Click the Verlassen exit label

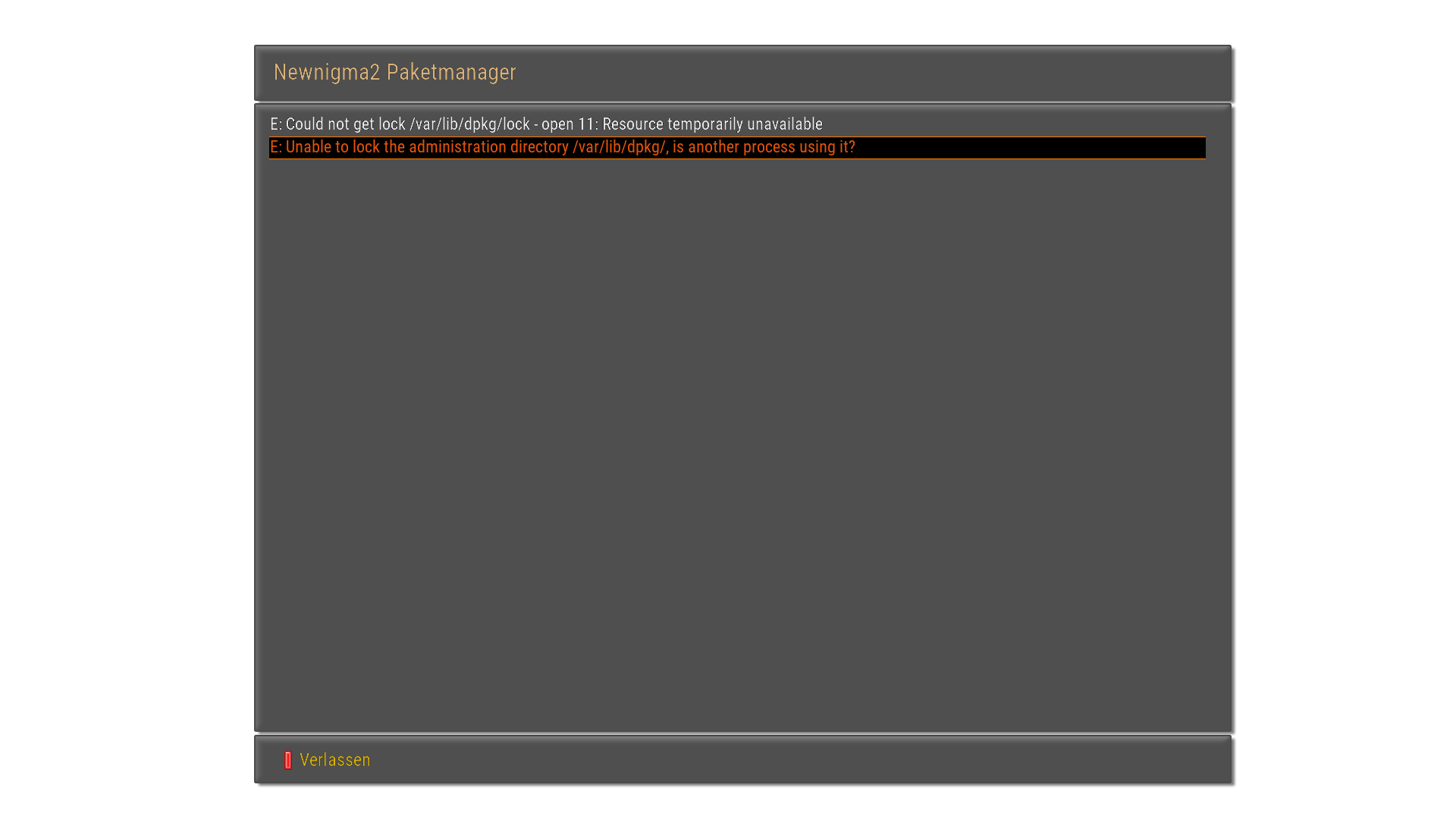[x=334, y=760]
